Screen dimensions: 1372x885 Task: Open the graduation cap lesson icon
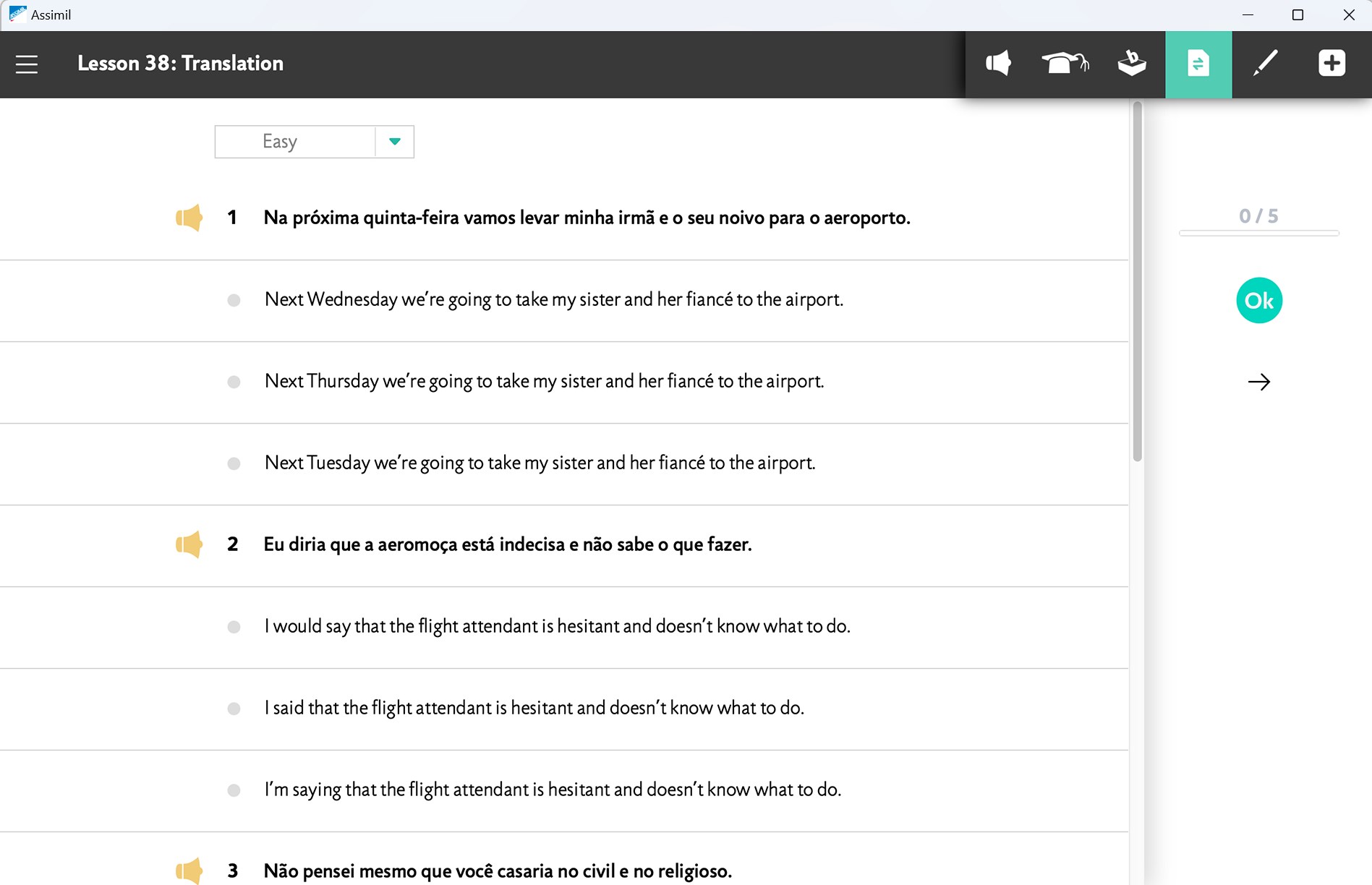[x=1065, y=64]
